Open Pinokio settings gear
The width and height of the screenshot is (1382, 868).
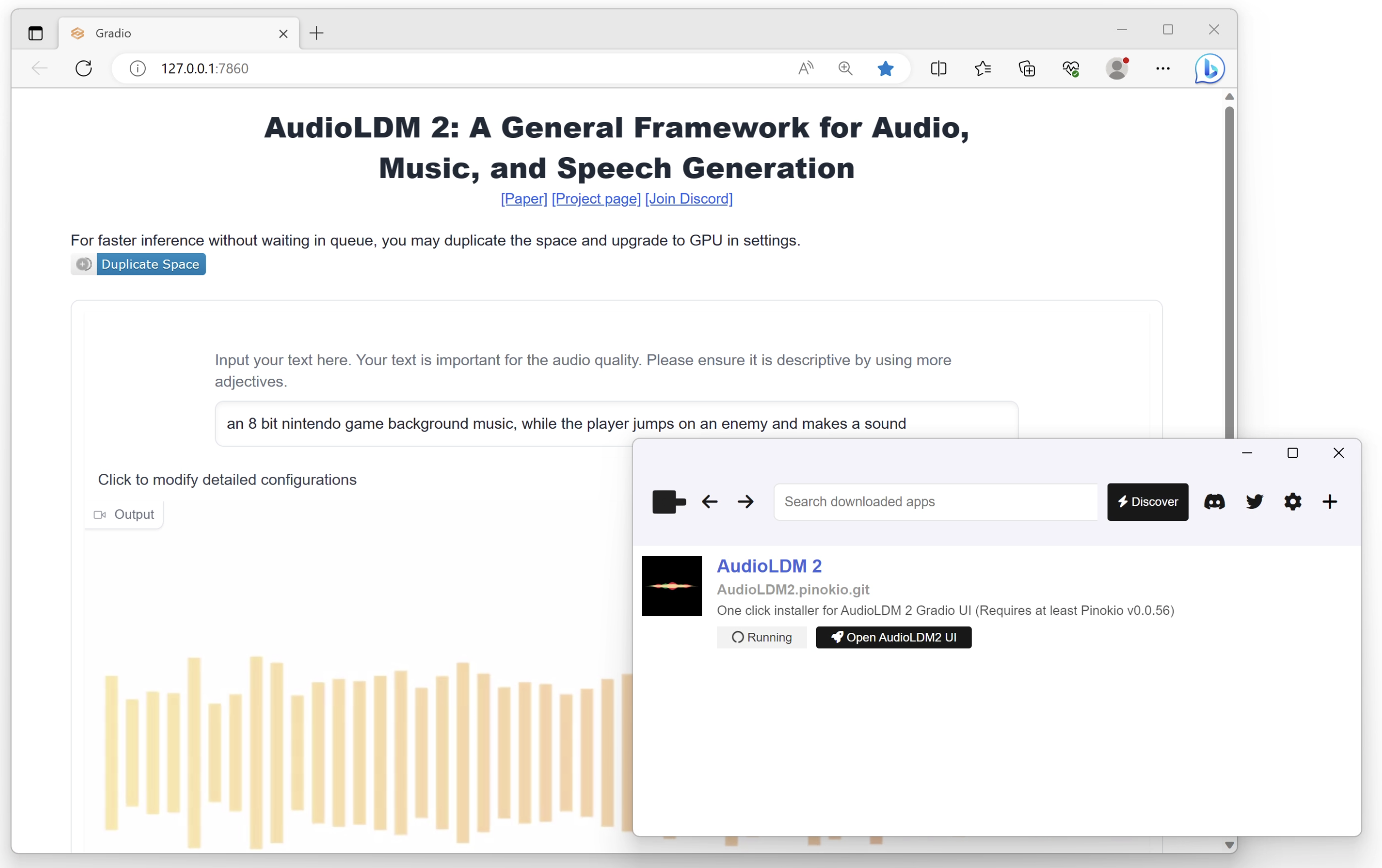(x=1292, y=502)
